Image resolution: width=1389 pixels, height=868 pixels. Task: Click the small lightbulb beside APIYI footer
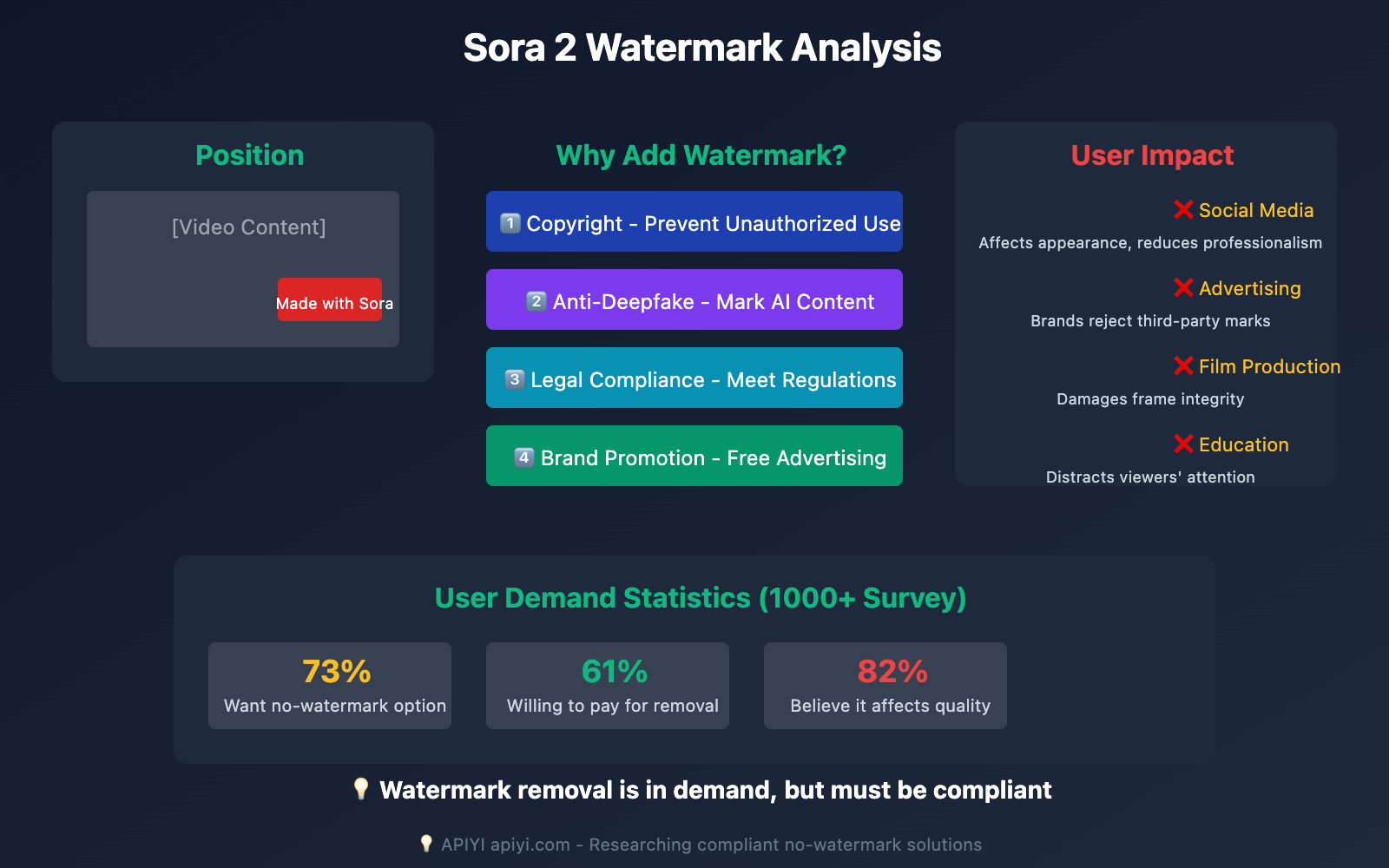426,844
